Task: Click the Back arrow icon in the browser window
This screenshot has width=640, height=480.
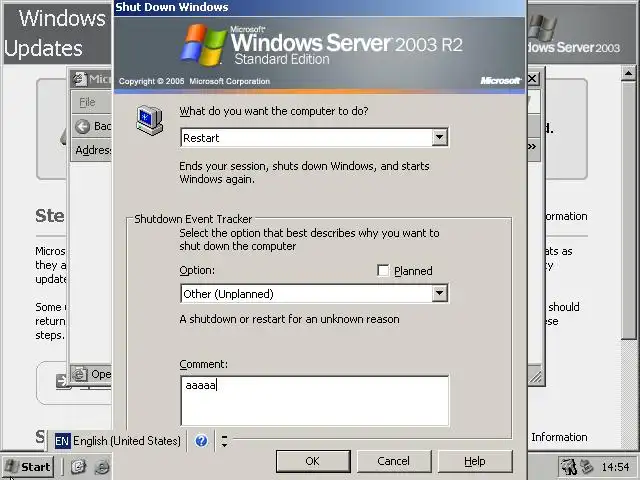Action: click(82, 127)
